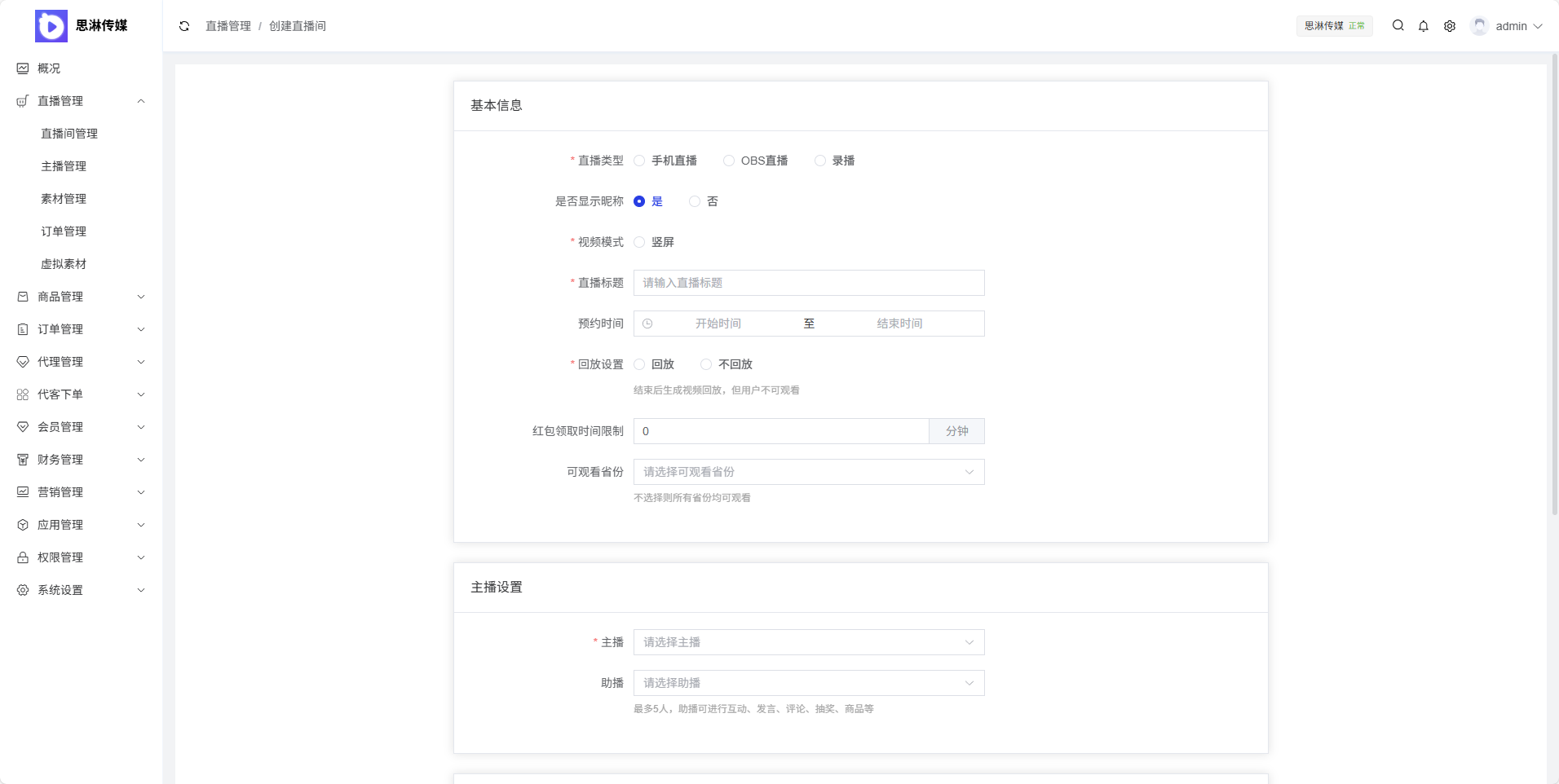Screen dimensions: 1559x784
Task: Select the 概况 sidebar icon
Action: [x=22, y=68]
